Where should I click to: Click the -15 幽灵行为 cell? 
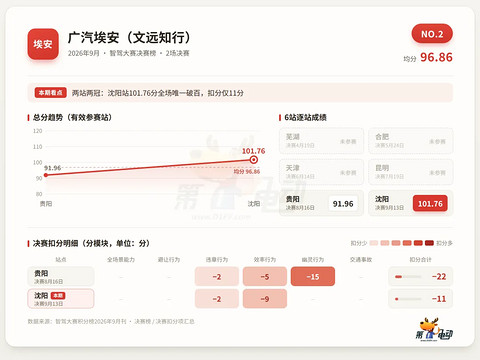pos(313,276)
